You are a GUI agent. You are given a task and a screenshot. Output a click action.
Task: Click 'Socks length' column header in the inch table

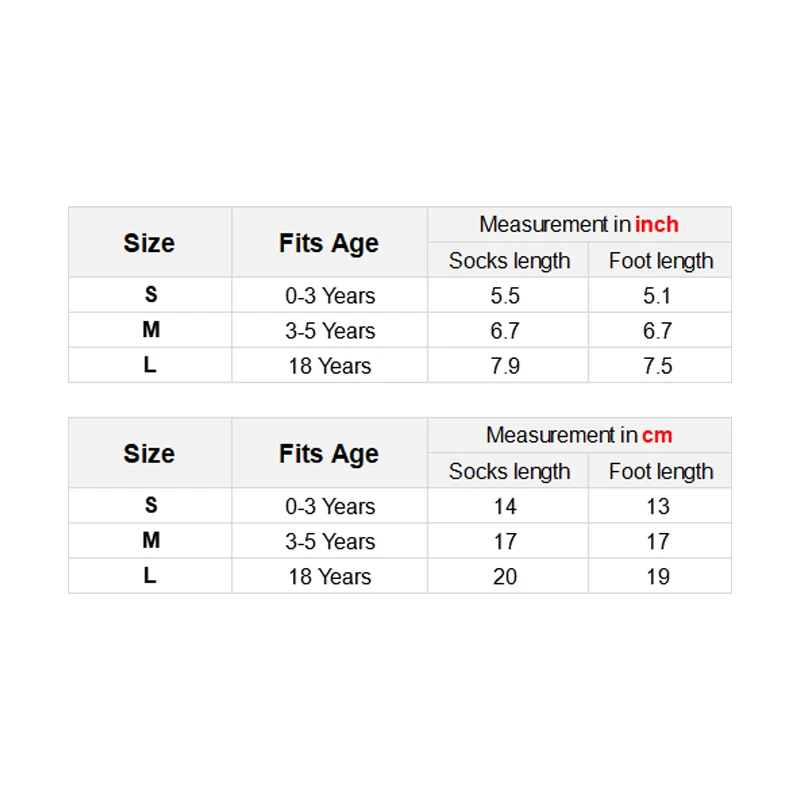click(509, 261)
